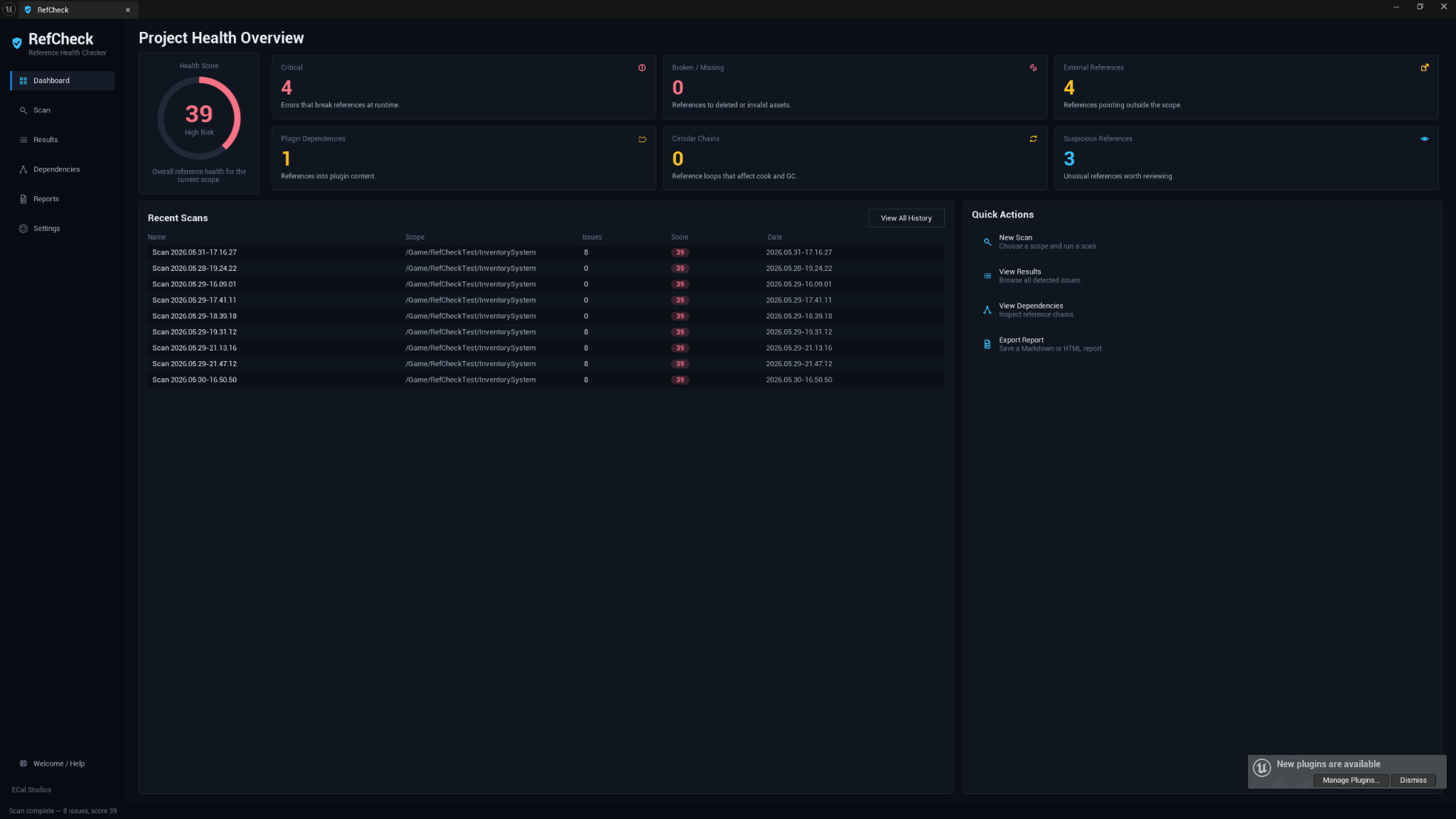Click the View Results list icon
Viewport: 1456px width, 819px height.
(987, 276)
